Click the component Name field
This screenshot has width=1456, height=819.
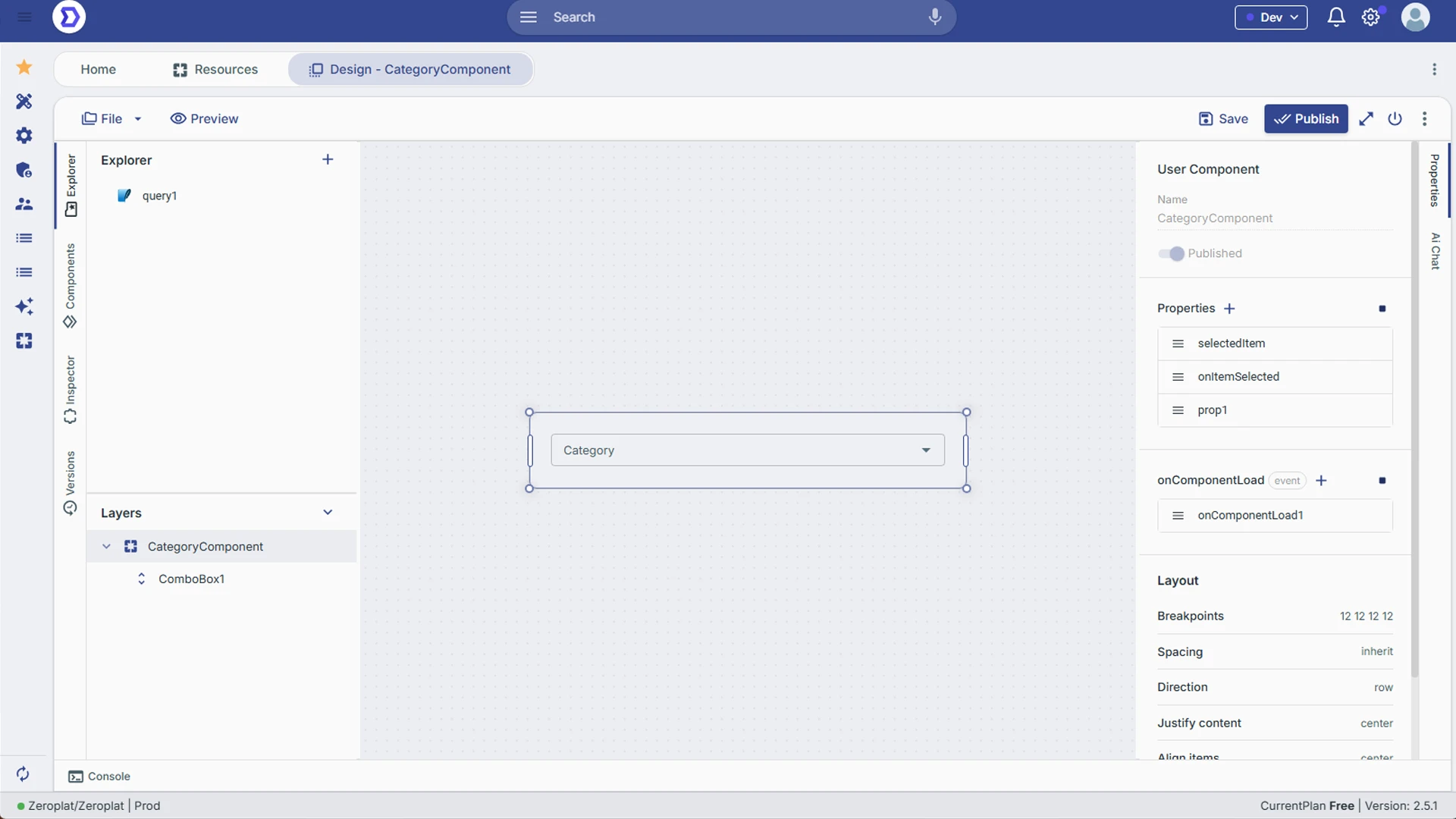1275,218
